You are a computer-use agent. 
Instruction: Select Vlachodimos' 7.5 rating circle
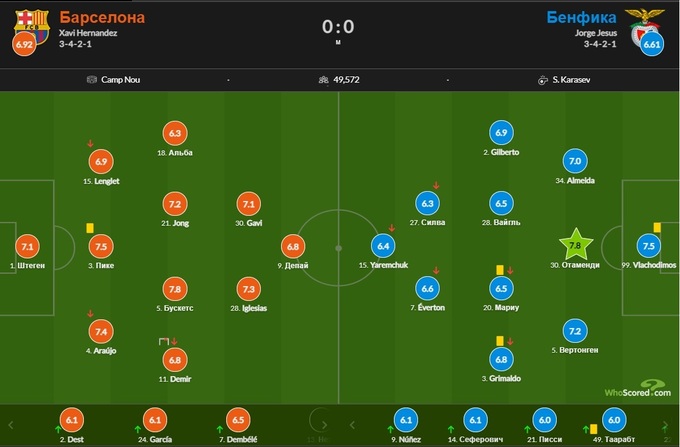pos(648,246)
